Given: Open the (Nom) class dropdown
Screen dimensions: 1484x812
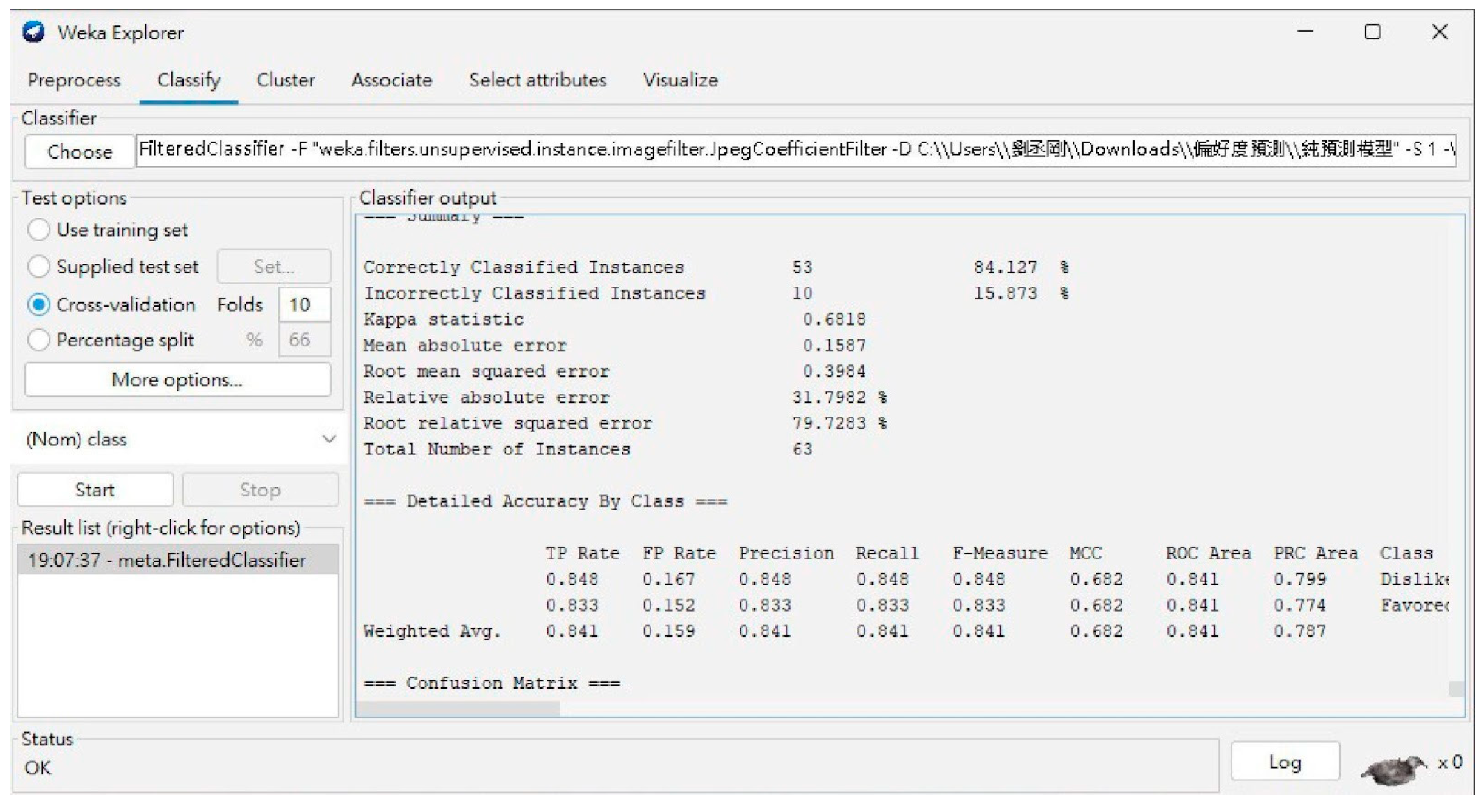Looking at the screenshot, I should tap(180, 439).
